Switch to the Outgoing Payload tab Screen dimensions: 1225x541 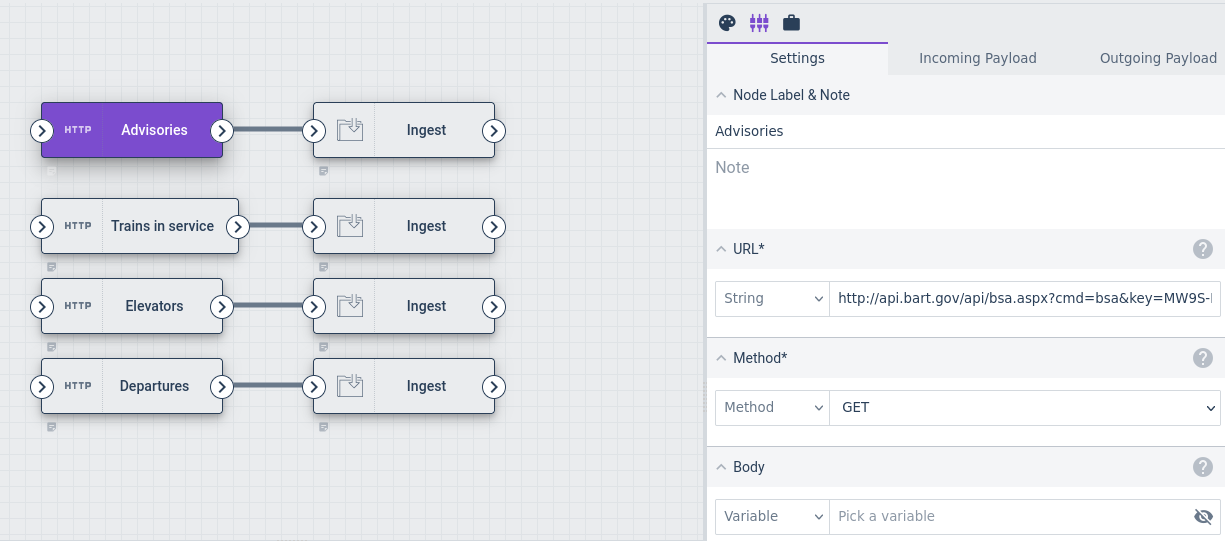[x=1158, y=58]
